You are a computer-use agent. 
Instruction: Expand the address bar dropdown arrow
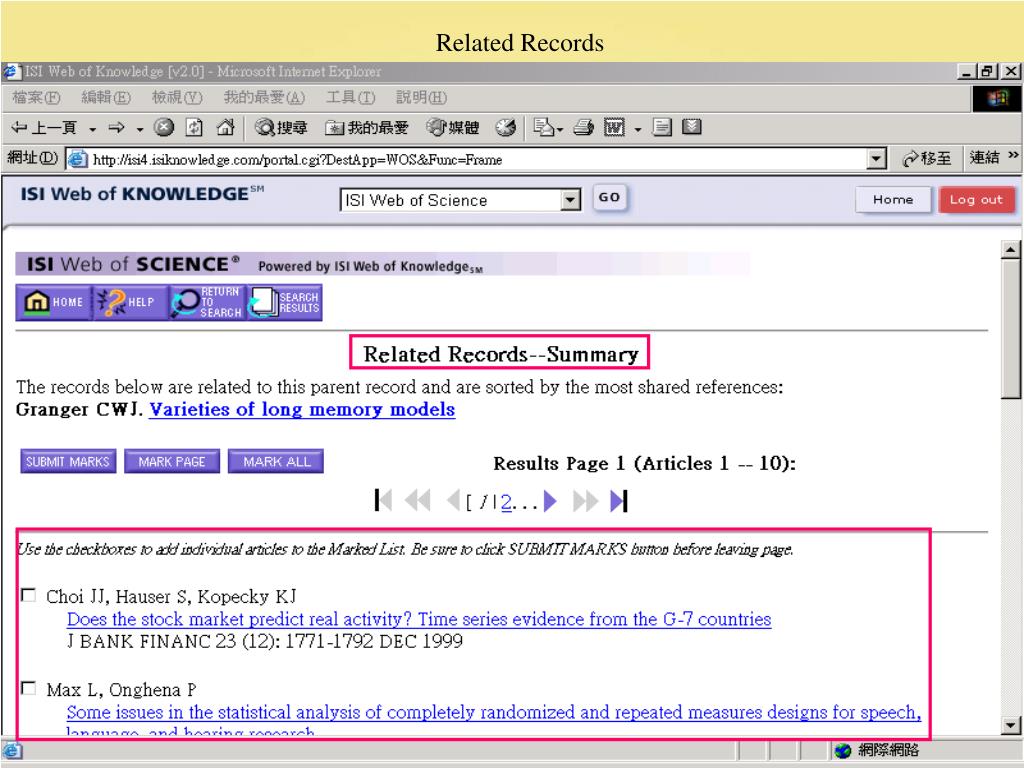876,159
